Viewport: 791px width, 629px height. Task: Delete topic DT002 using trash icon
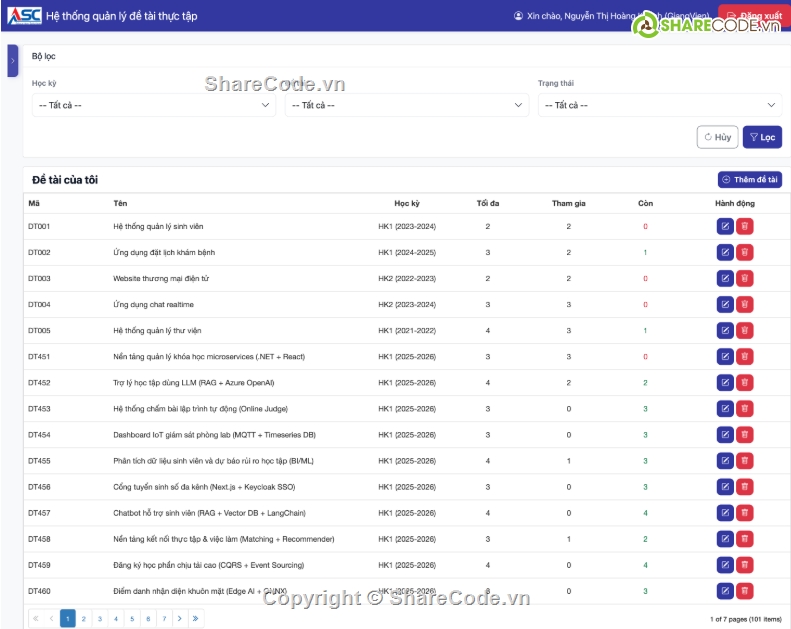(x=745, y=253)
